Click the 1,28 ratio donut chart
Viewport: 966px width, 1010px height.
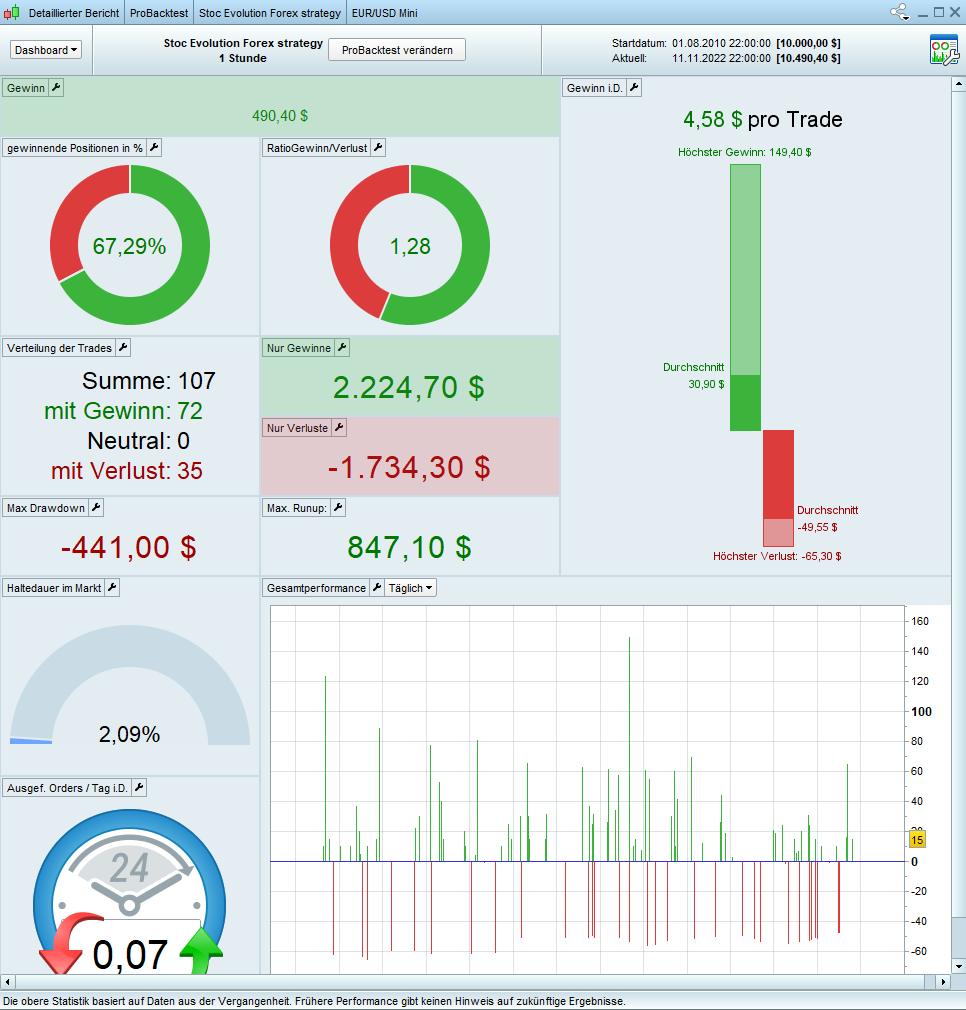tap(410, 245)
